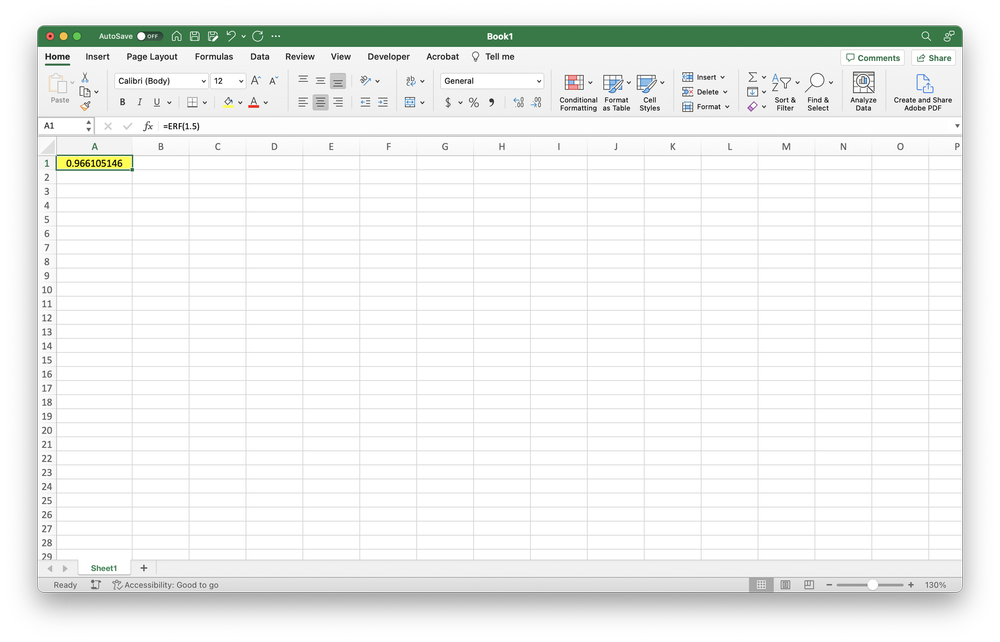1000x642 pixels.
Task: Click the Share button
Action: [934, 58]
